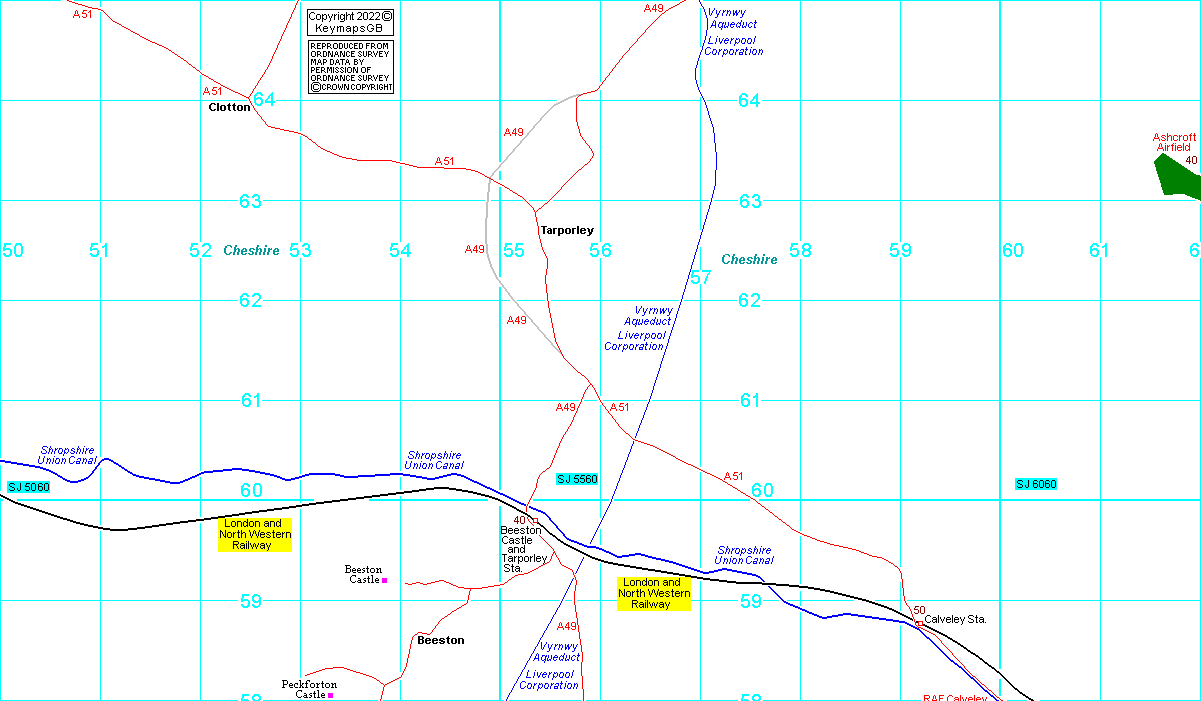This screenshot has height=701, width=1201.
Task: Select the green Ashcroft Airfield shape
Action: (x=1178, y=176)
